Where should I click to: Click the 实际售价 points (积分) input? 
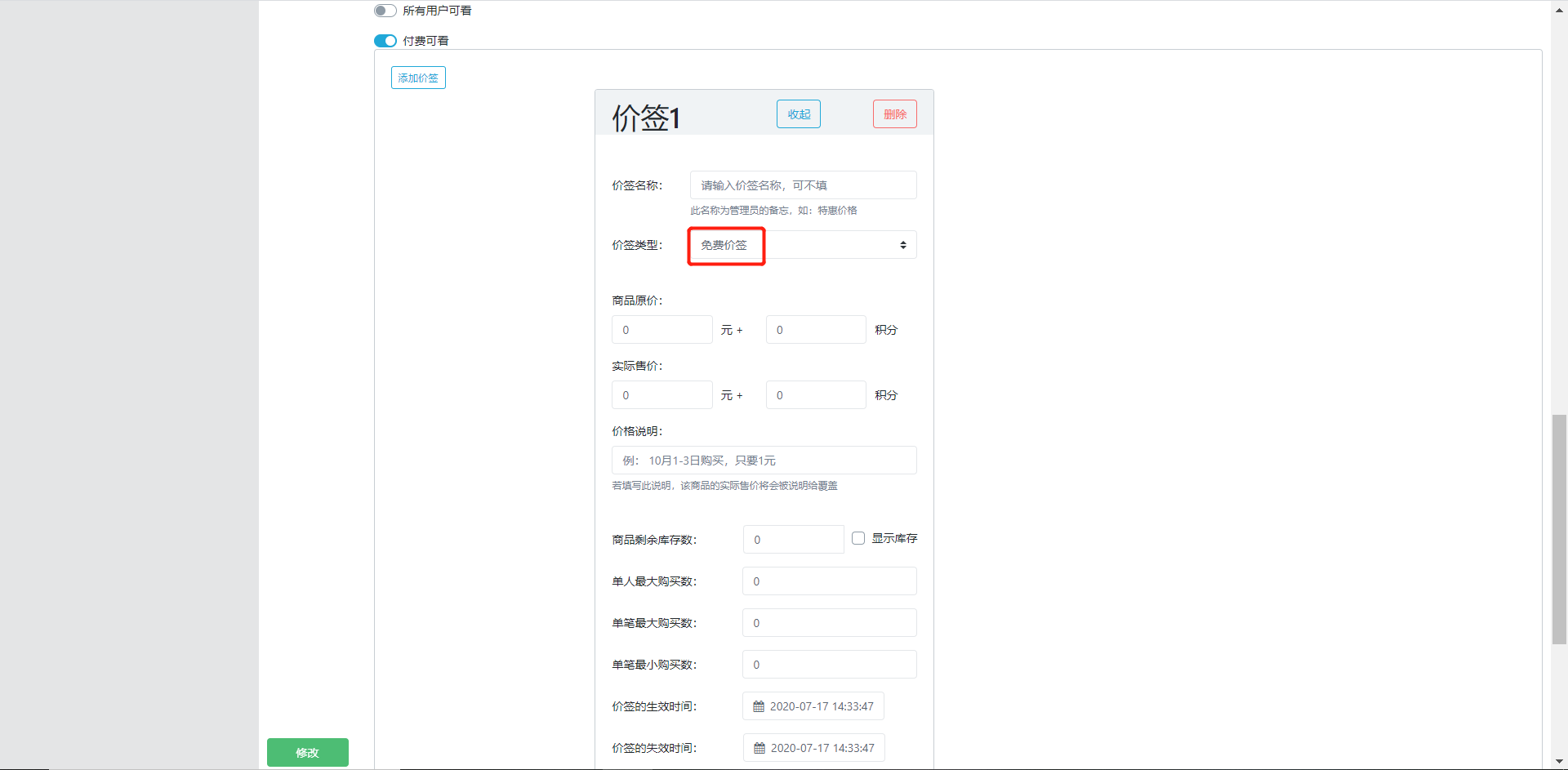coord(815,395)
